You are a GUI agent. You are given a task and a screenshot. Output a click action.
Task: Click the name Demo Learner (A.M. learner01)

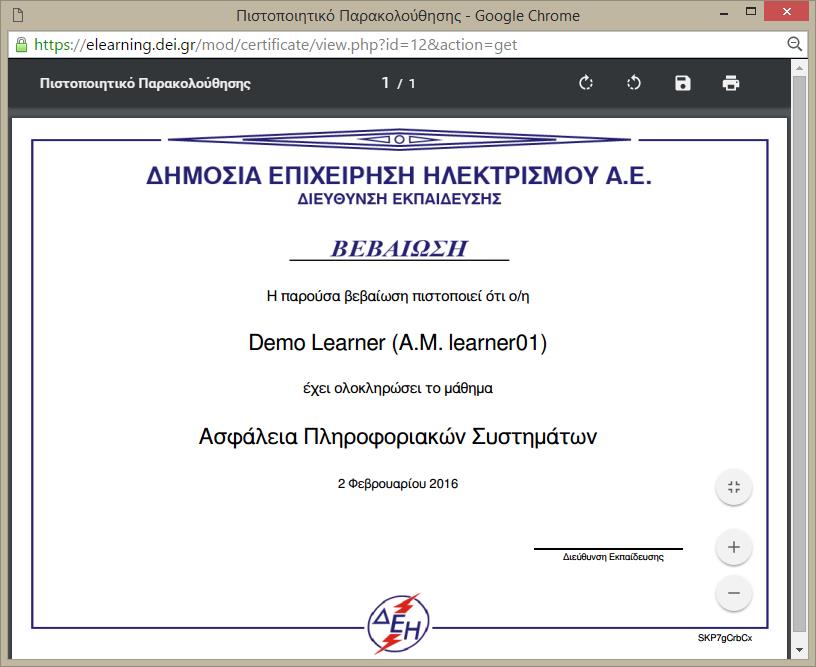(x=398, y=342)
